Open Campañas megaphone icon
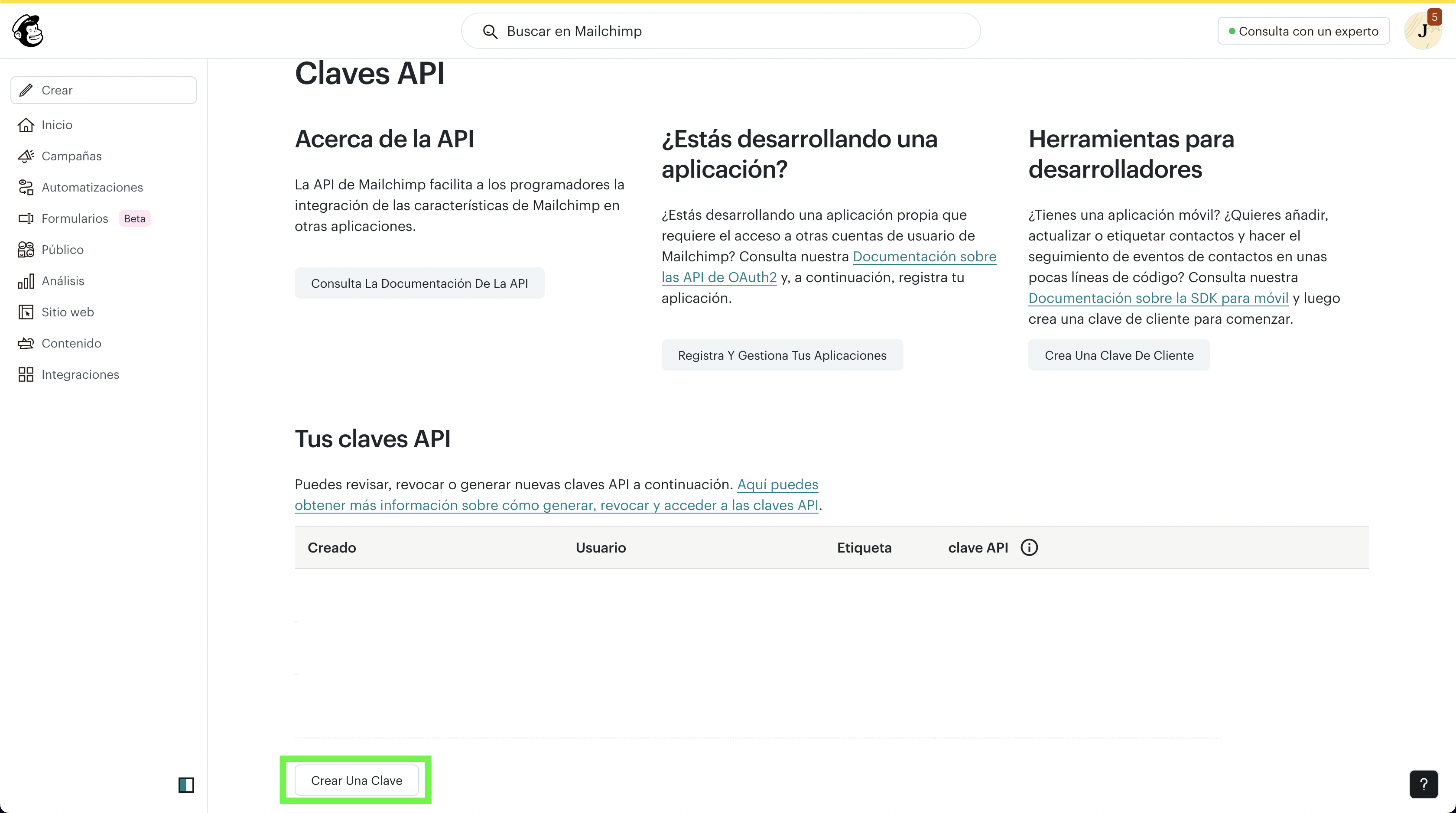1456x813 pixels. (x=26, y=156)
